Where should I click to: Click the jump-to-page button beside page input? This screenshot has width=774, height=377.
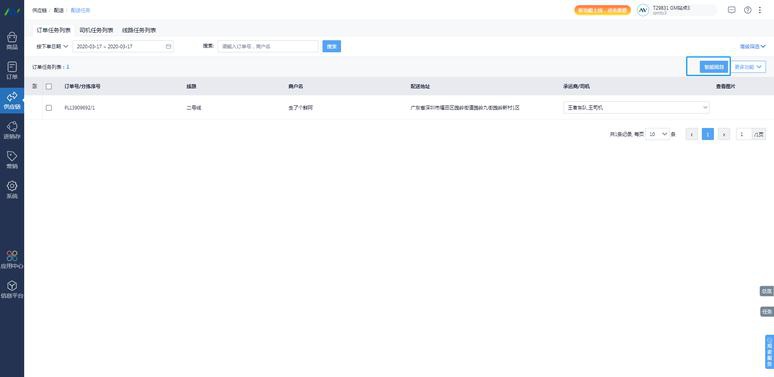click(x=759, y=134)
